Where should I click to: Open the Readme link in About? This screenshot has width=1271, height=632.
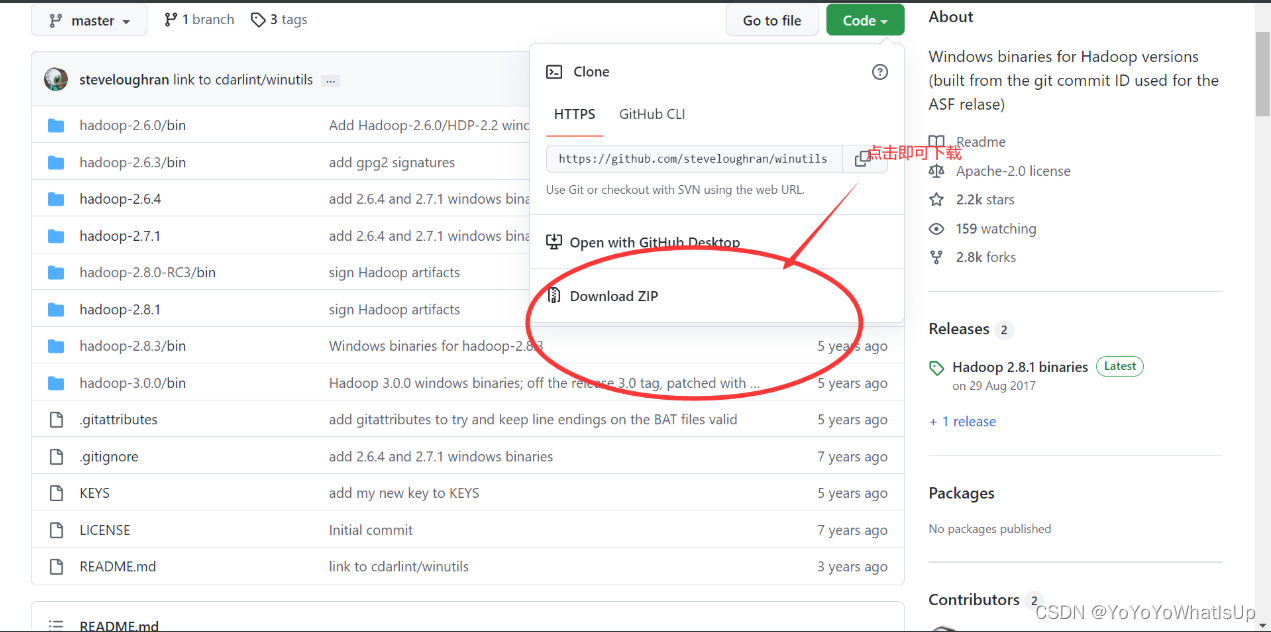pyautogui.click(x=981, y=142)
